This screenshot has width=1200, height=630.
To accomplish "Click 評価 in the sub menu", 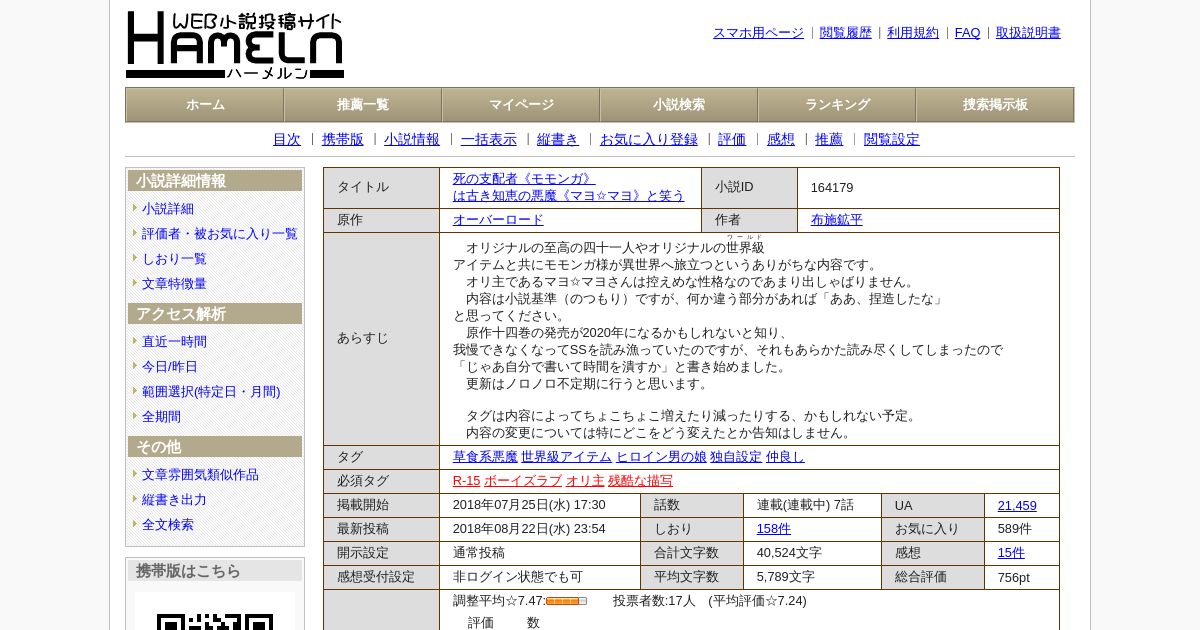I will tap(732, 140).
